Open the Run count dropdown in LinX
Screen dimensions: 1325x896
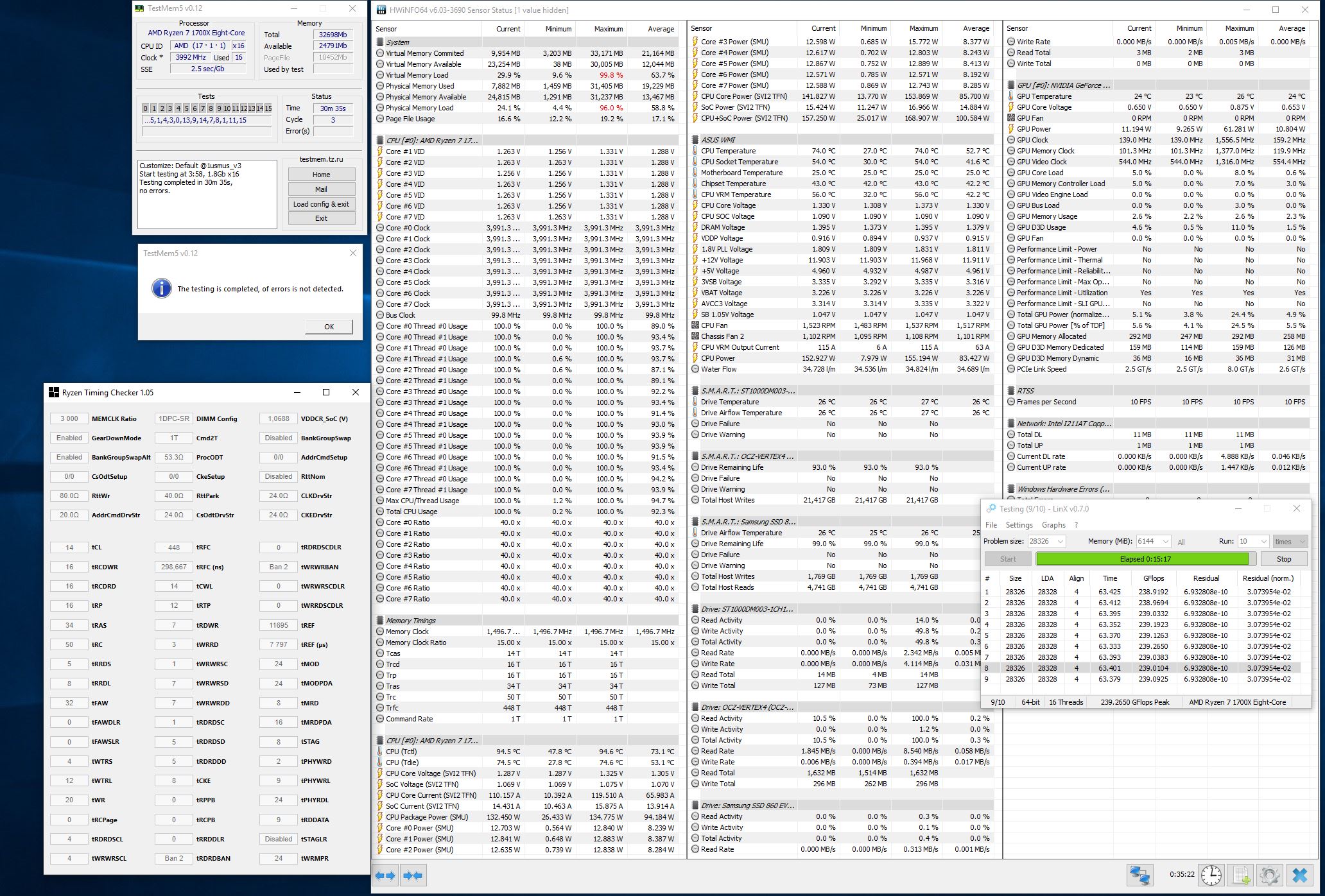(1263, 541)
